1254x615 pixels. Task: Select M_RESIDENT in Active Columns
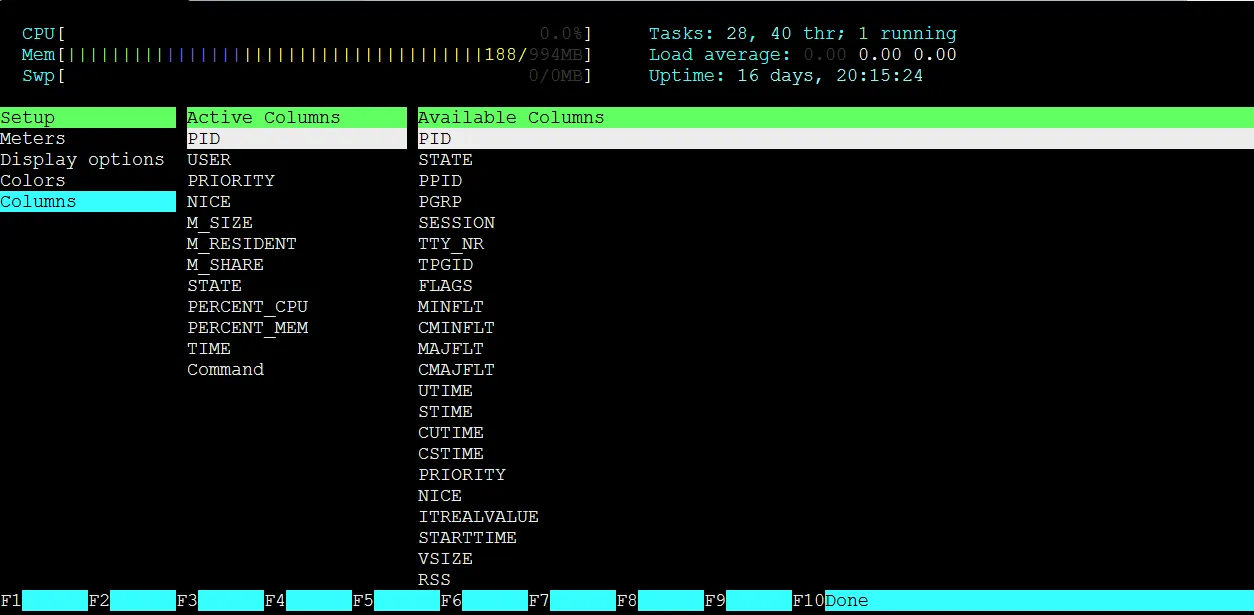(241, 243)
